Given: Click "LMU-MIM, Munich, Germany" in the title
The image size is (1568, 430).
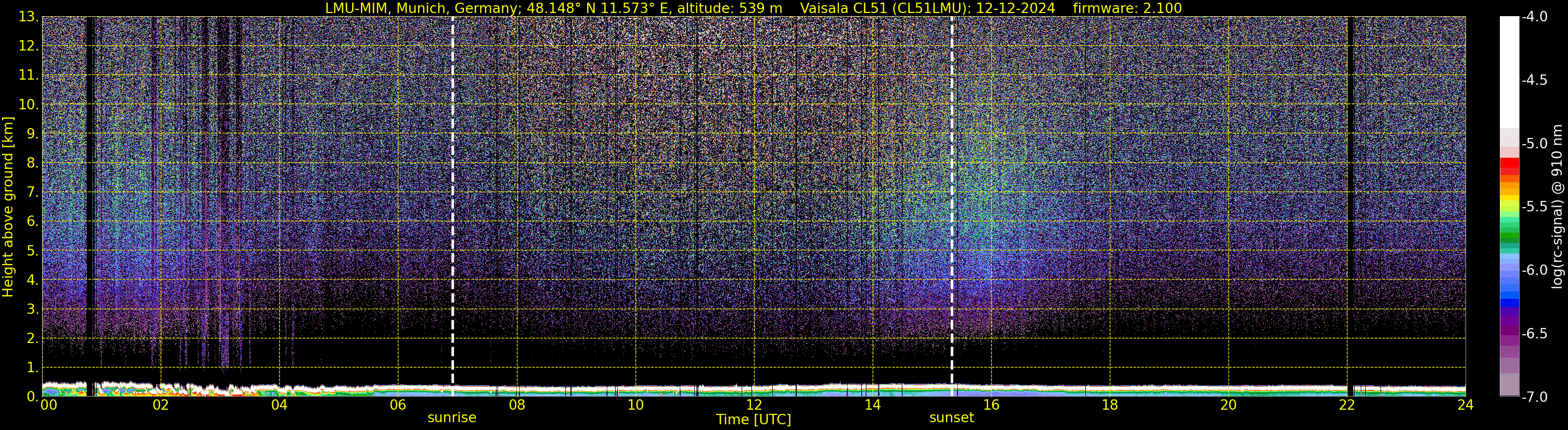Looking at the screenshot, I should 421,8.
